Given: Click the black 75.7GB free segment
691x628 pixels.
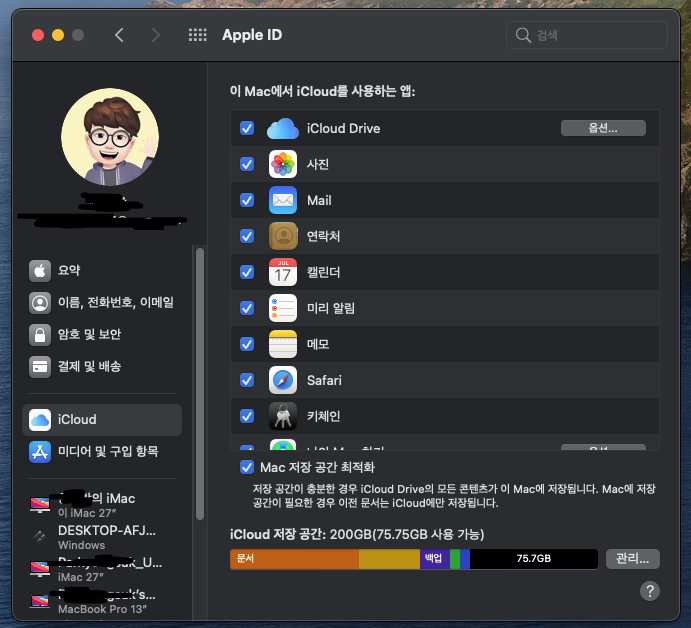Looking at the screenshot, I should coord(533,559).
